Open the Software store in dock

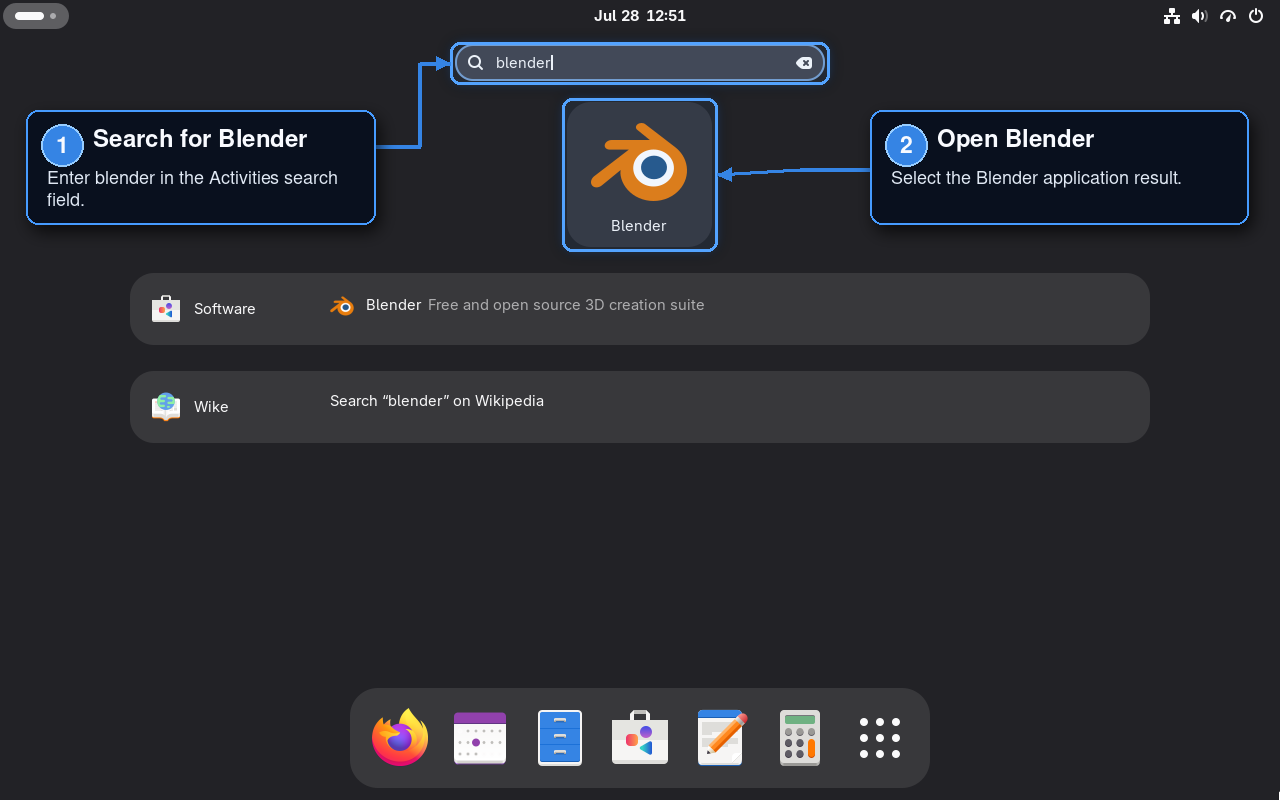pyautogui.click(x=640, y=738)
